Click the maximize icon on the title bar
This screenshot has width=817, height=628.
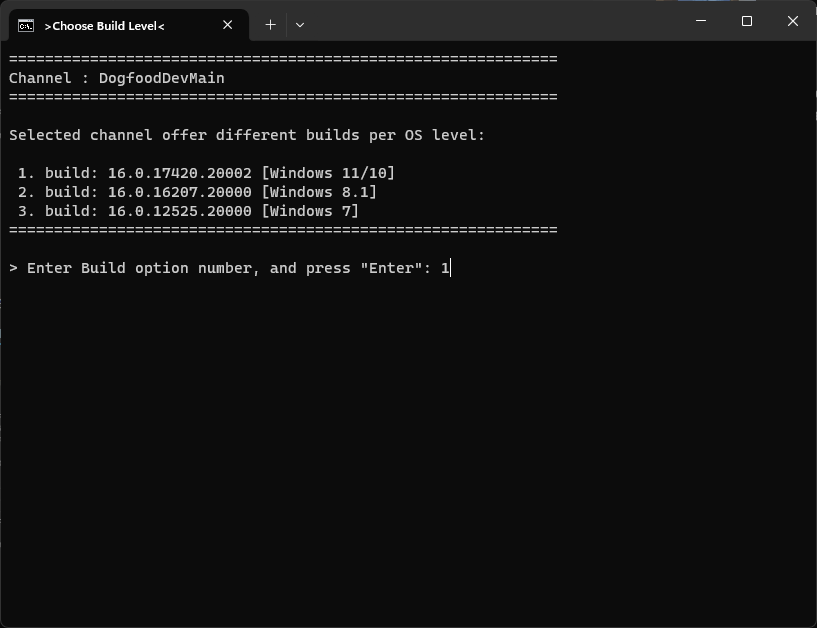746,20
